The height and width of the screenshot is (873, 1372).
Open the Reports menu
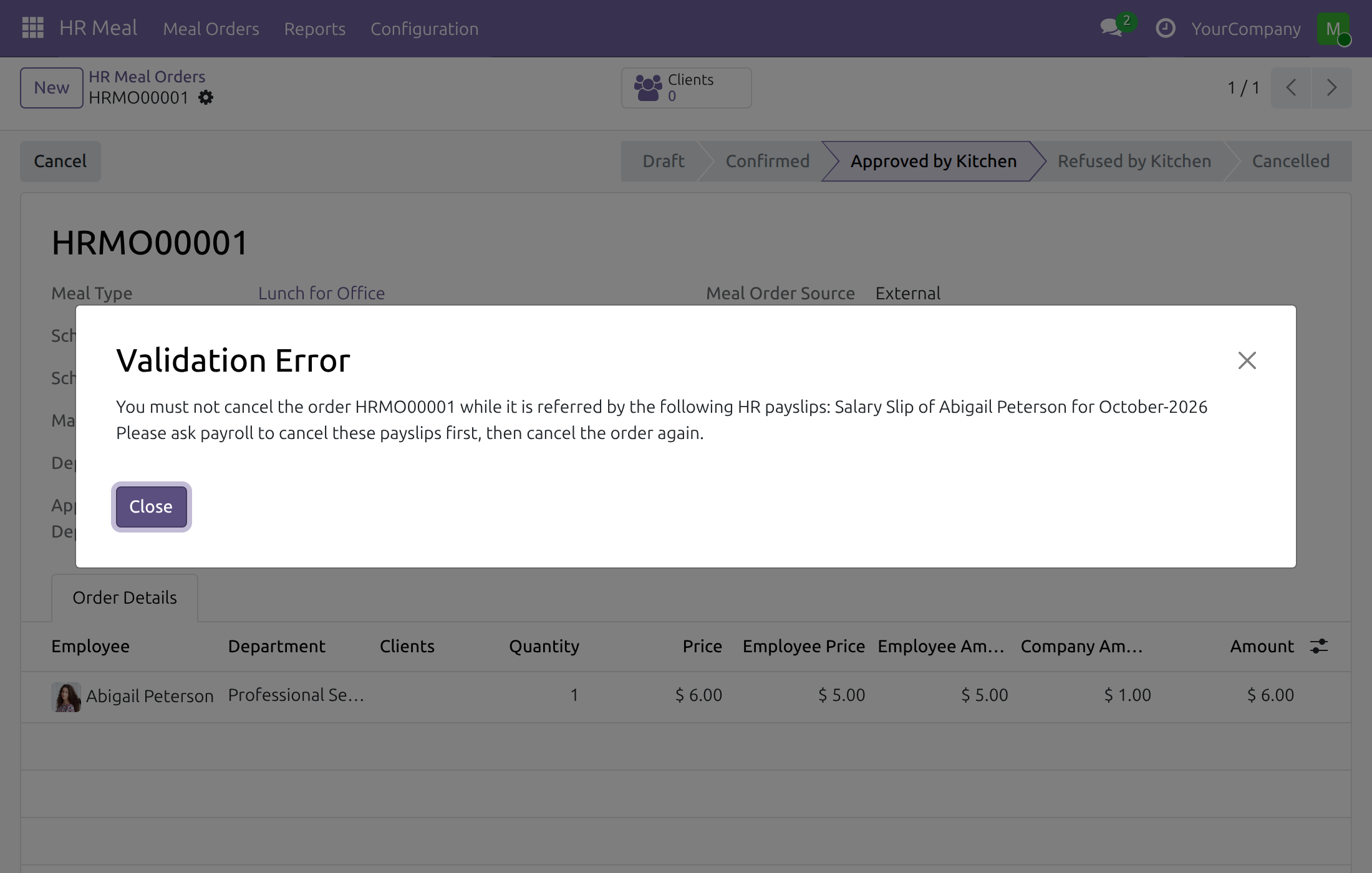coord(315,29)
